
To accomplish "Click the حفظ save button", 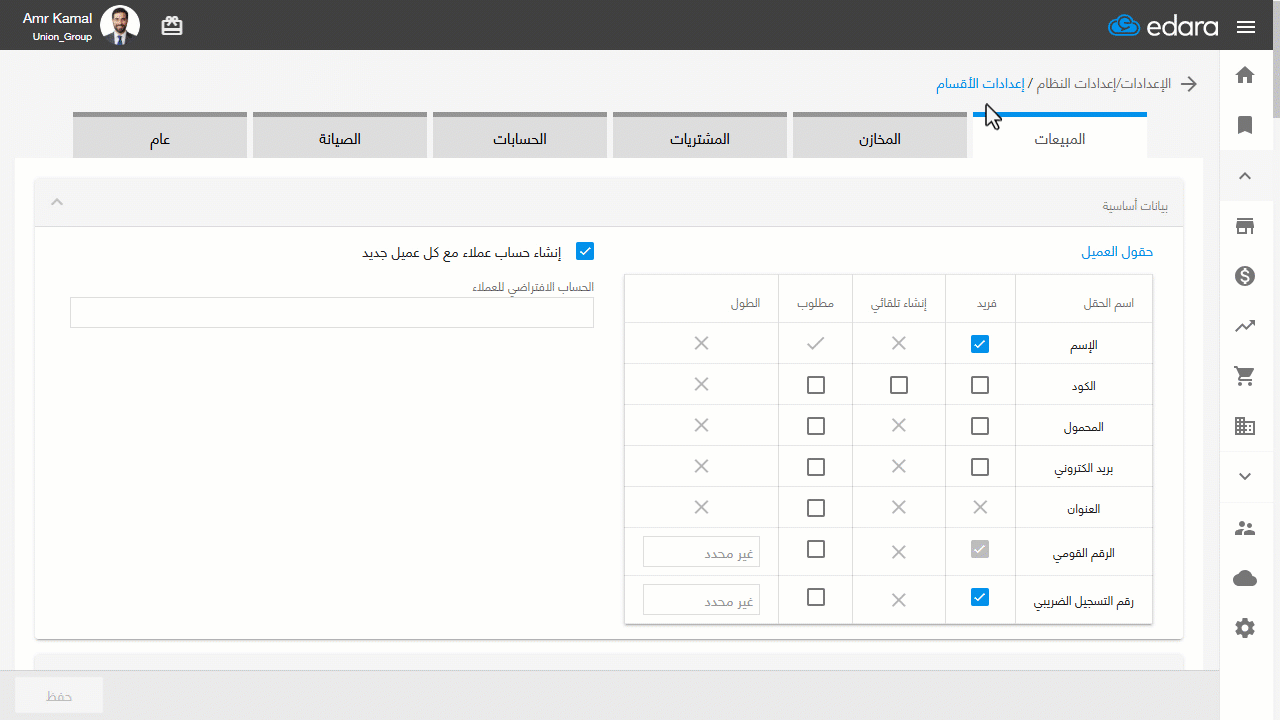I will [59, 695].
